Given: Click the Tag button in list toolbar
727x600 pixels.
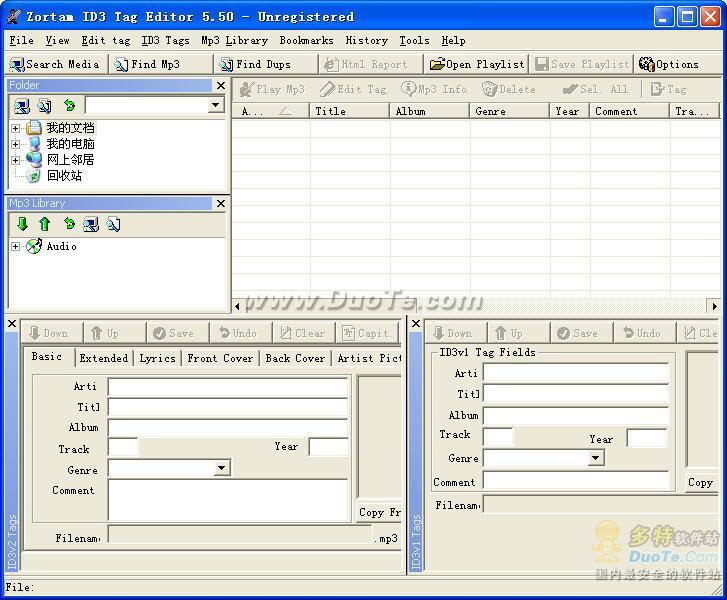Looking at the screenshot, I should click(x=669, y=89).
